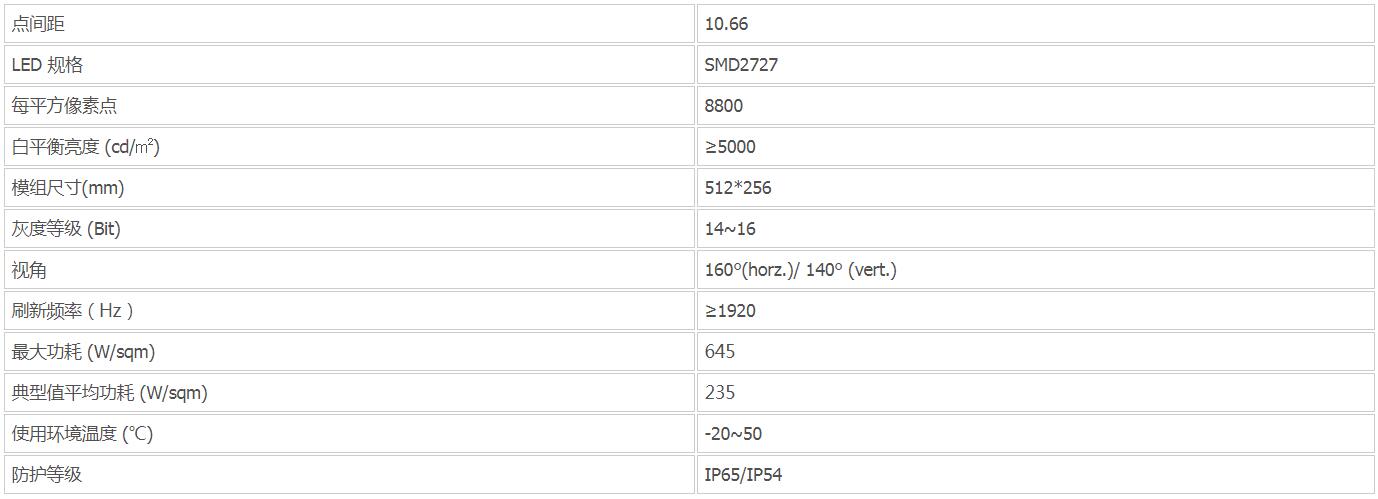Select the 645 max power value
This screenshot has width=1378, height=499.
tap(720, 352)
